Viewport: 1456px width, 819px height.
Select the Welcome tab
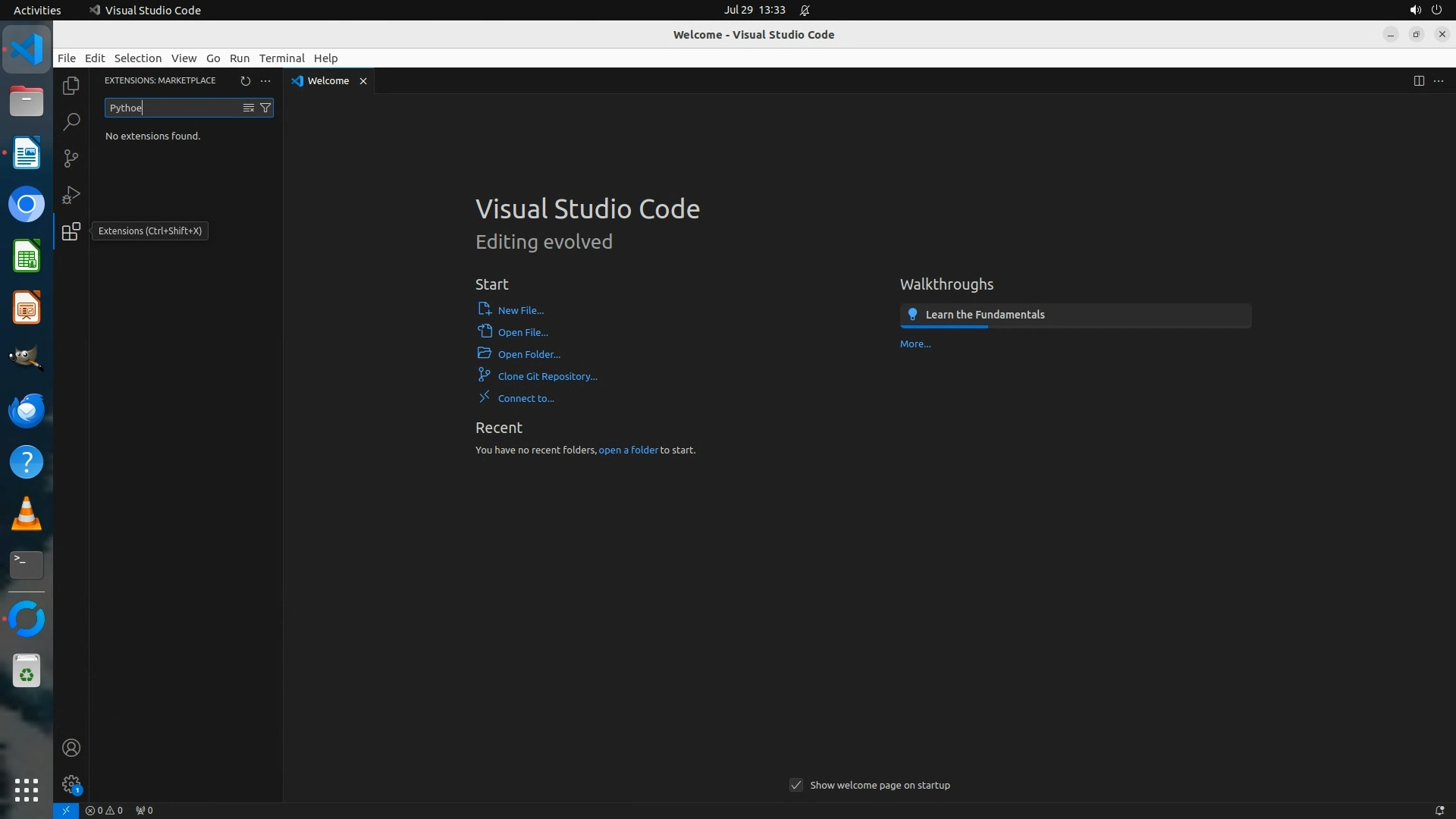point(328,80)
